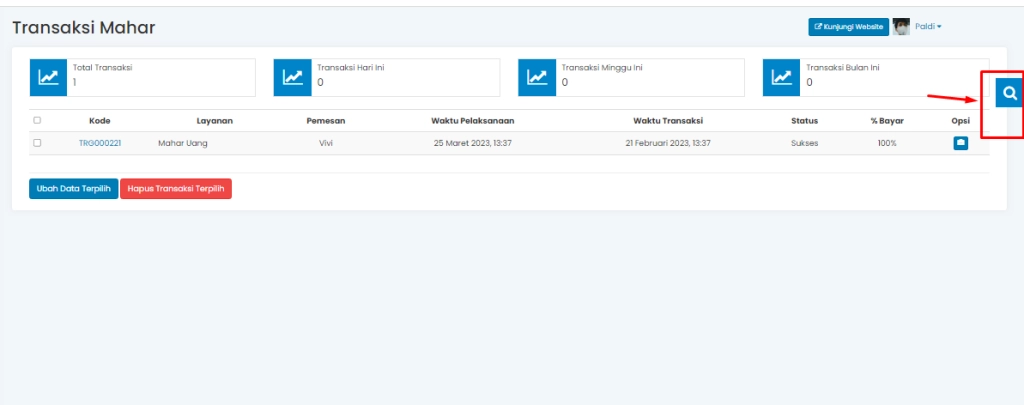1024x405 pixels.
Task: Click the magnifier search icon on right edge
Action: (1010, 93)
